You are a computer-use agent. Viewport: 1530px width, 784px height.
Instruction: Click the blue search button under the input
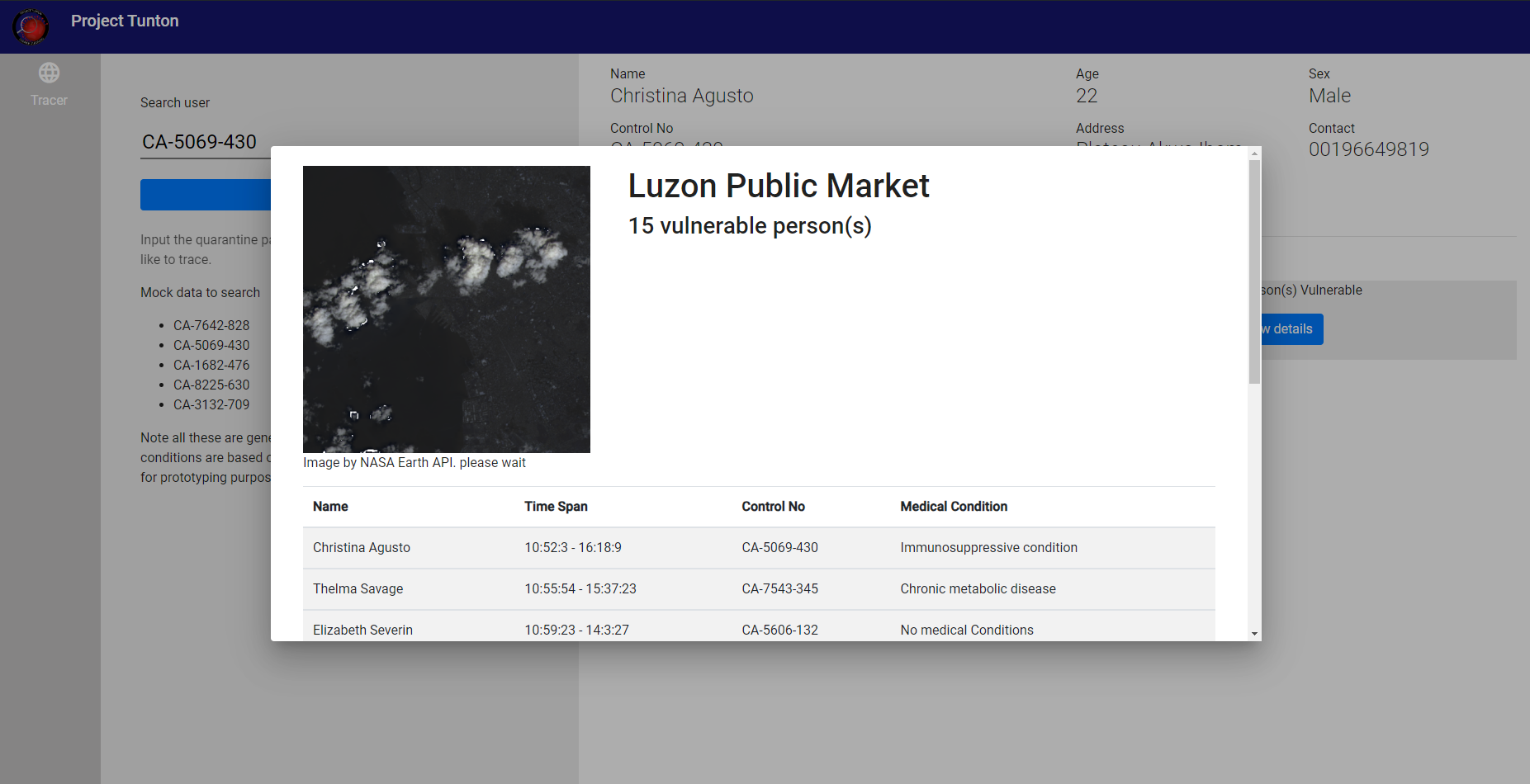[x=206, y=195]
